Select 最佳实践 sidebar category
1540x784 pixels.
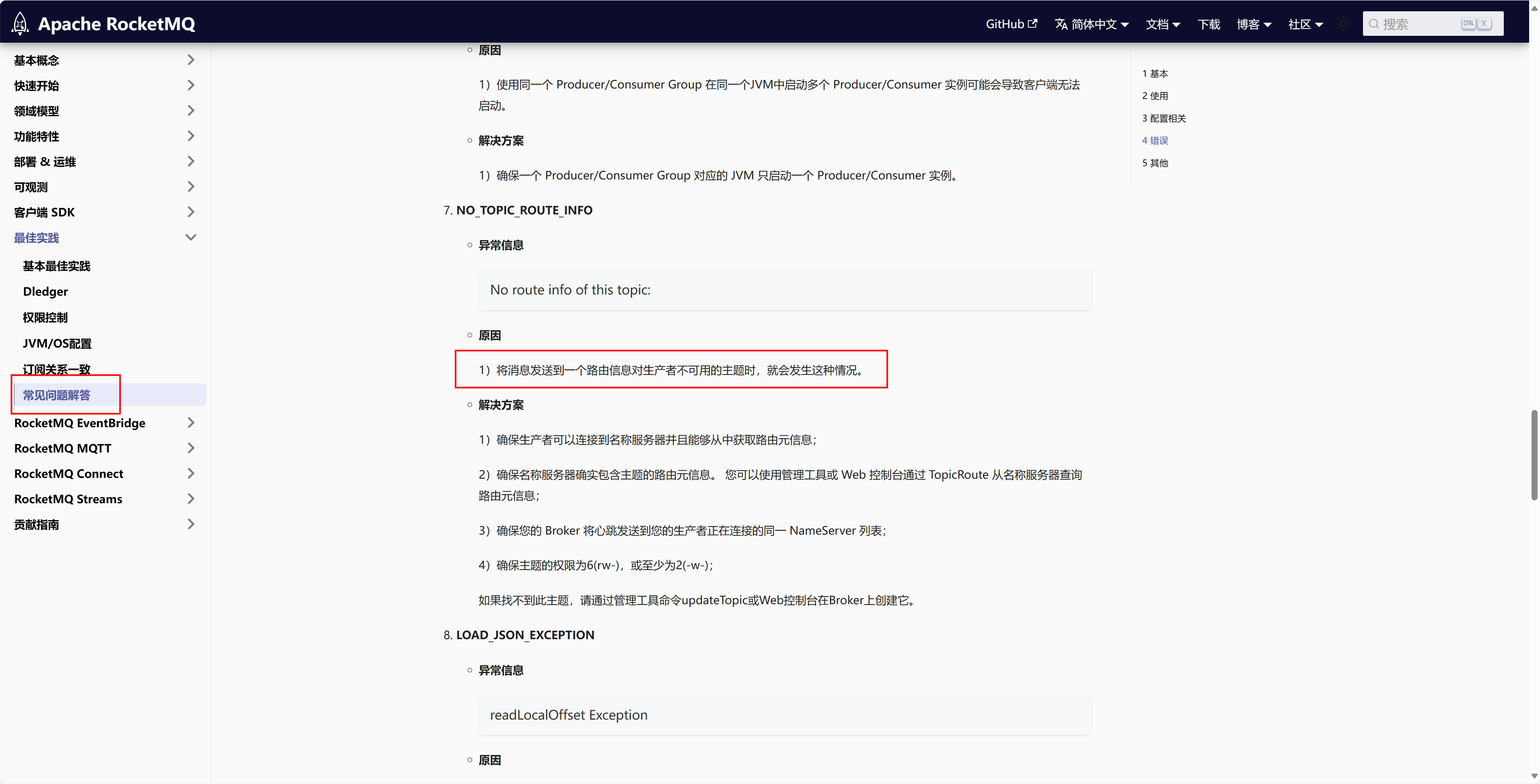(37, 238)
